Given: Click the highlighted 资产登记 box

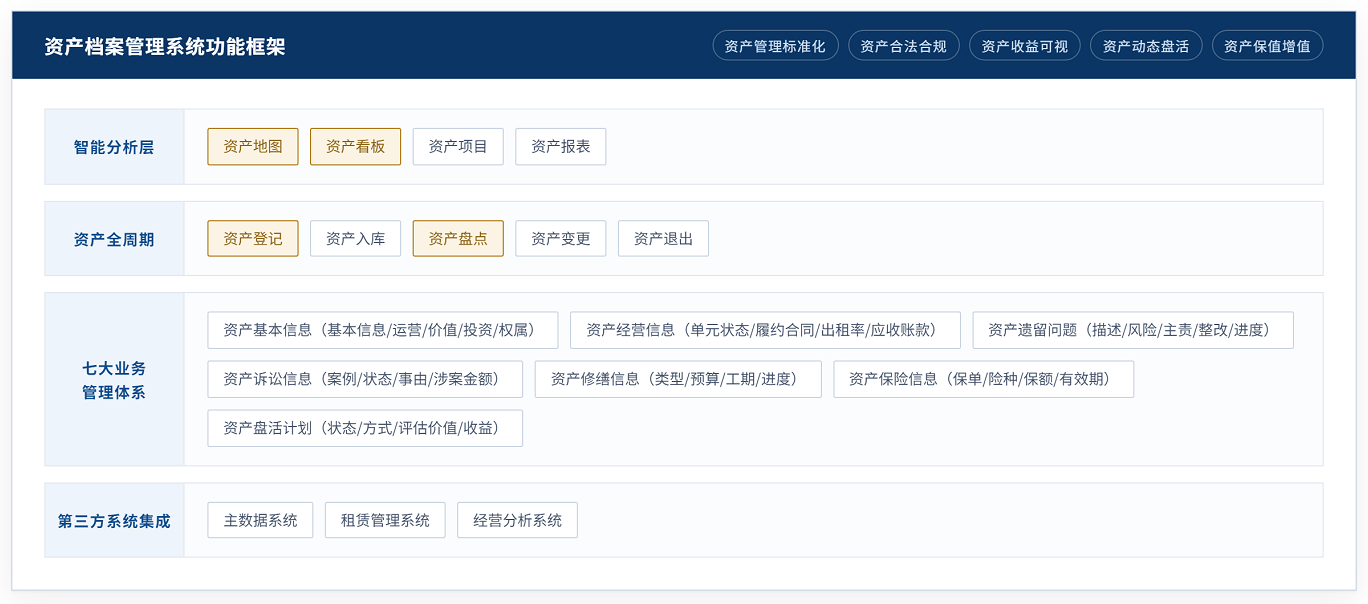Looking at the screenshot, I should [253, 239].
